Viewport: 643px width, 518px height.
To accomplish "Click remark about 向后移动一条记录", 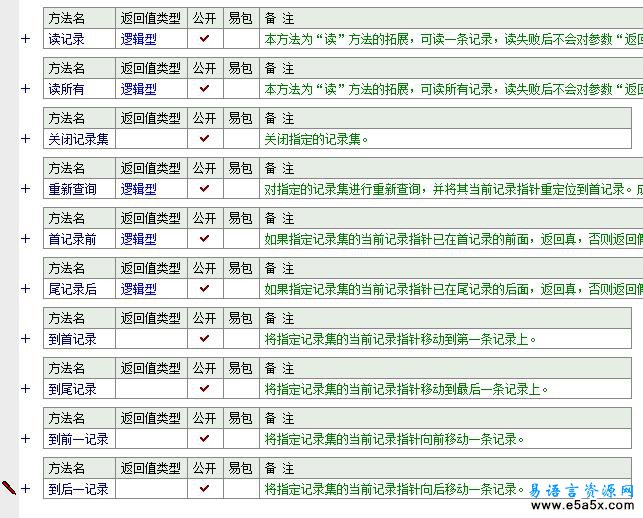I will pyautogui.click(x=394, y=490).
